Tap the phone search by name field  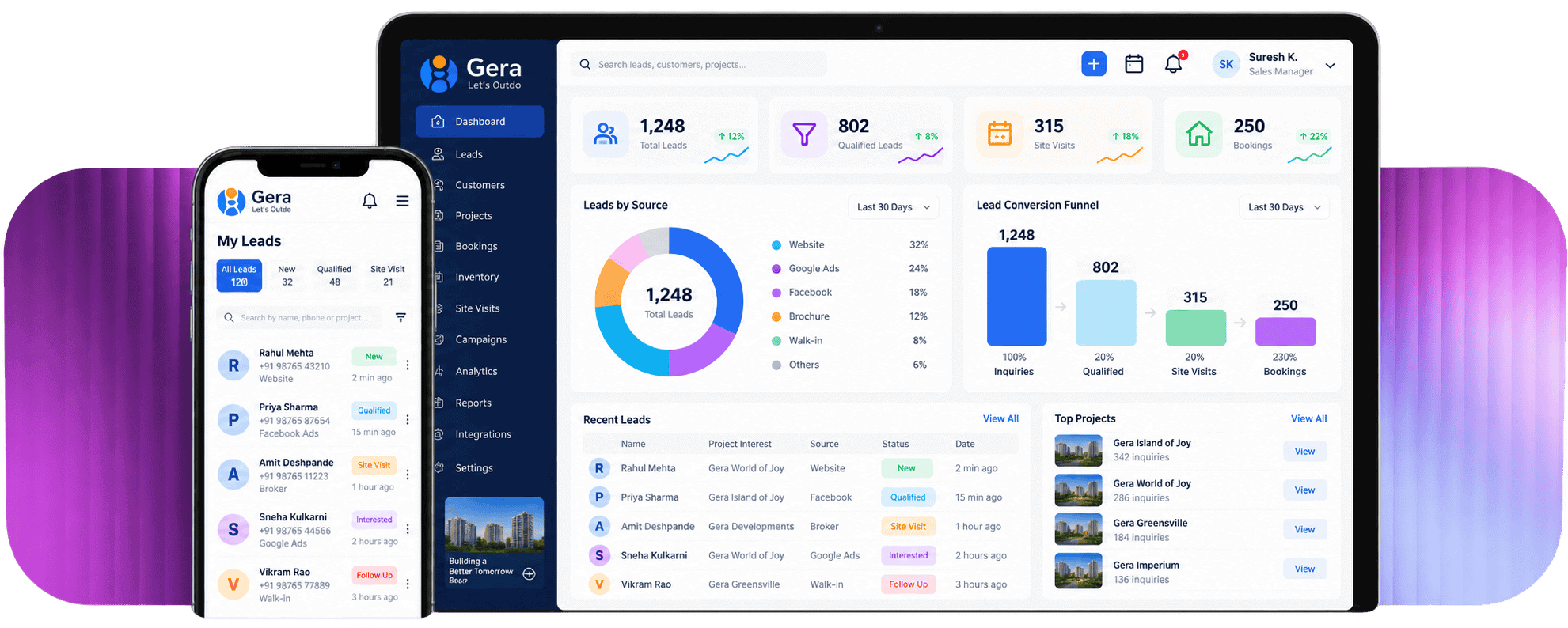299,318
